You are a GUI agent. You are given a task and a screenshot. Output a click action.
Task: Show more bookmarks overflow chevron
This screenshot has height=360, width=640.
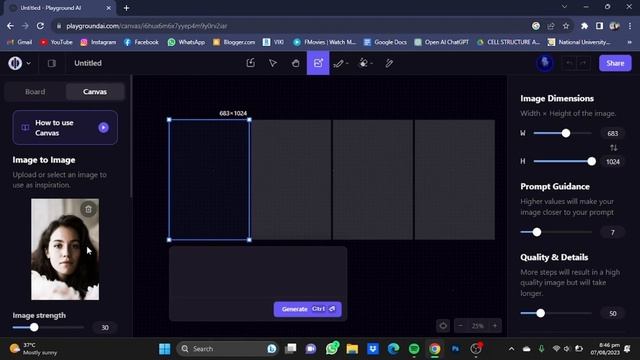629,42
